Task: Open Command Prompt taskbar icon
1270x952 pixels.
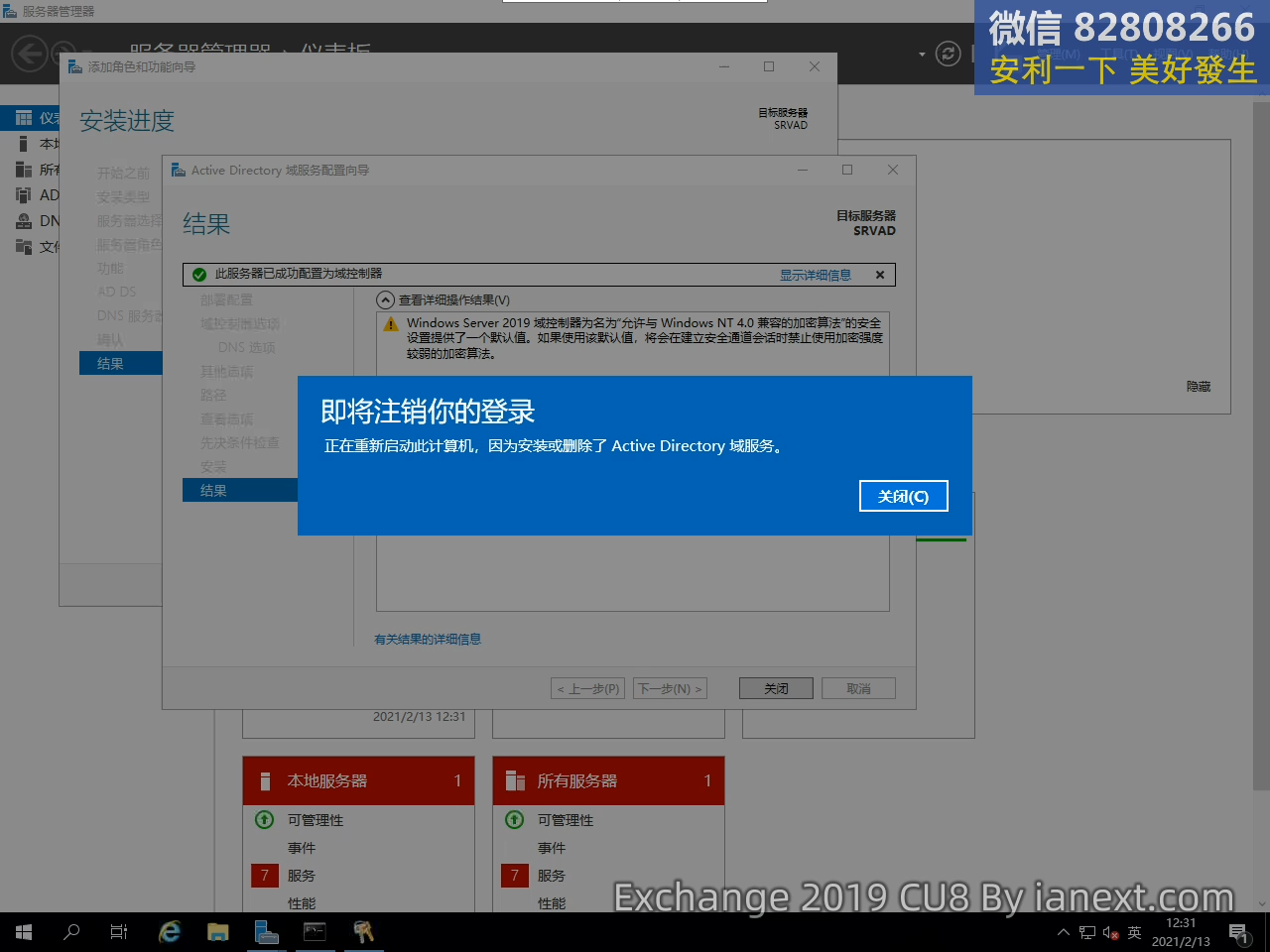Action: [315, 932]
